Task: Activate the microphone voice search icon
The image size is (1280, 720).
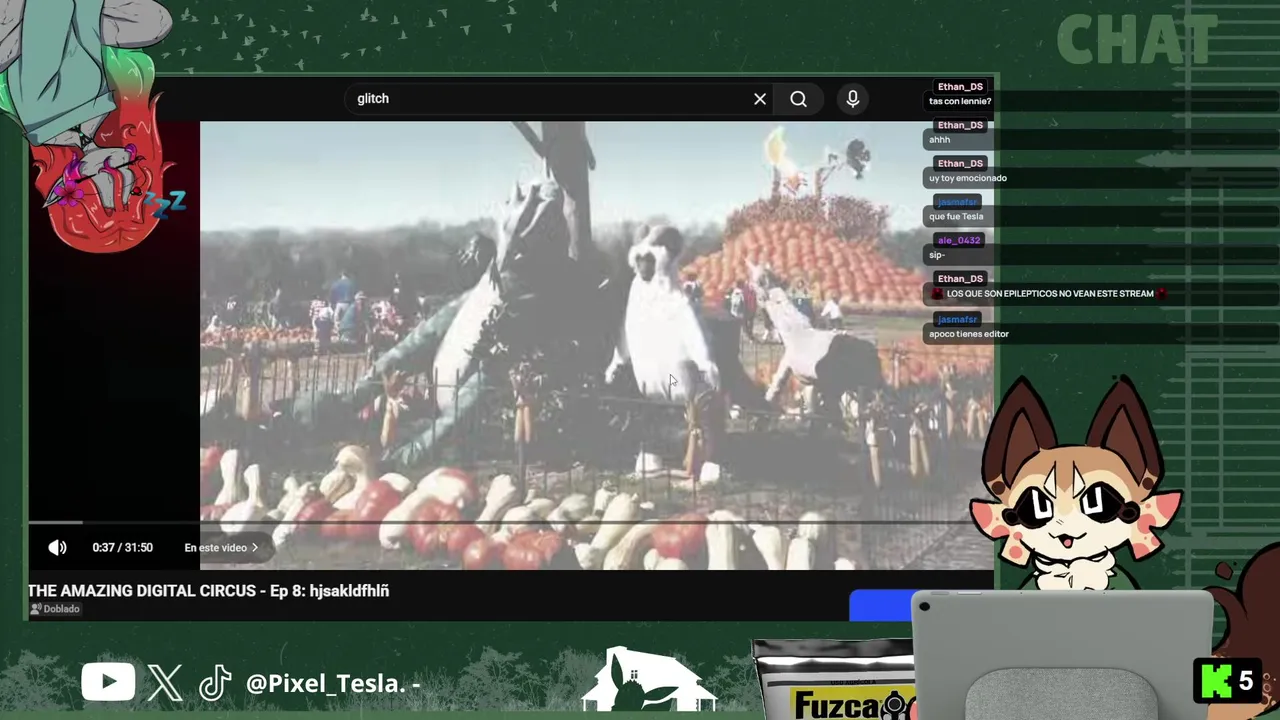Action: pyautogui.click(x=853, y=99)
